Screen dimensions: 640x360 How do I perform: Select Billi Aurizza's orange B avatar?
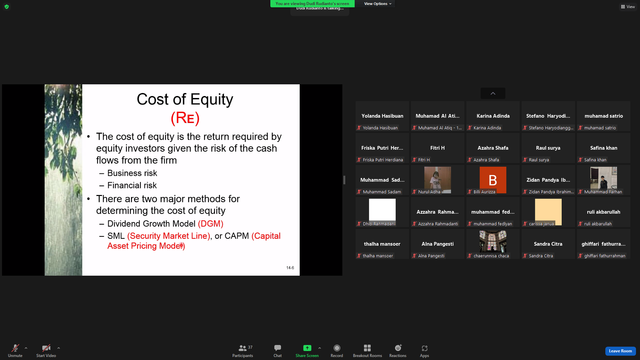(493, 180)
